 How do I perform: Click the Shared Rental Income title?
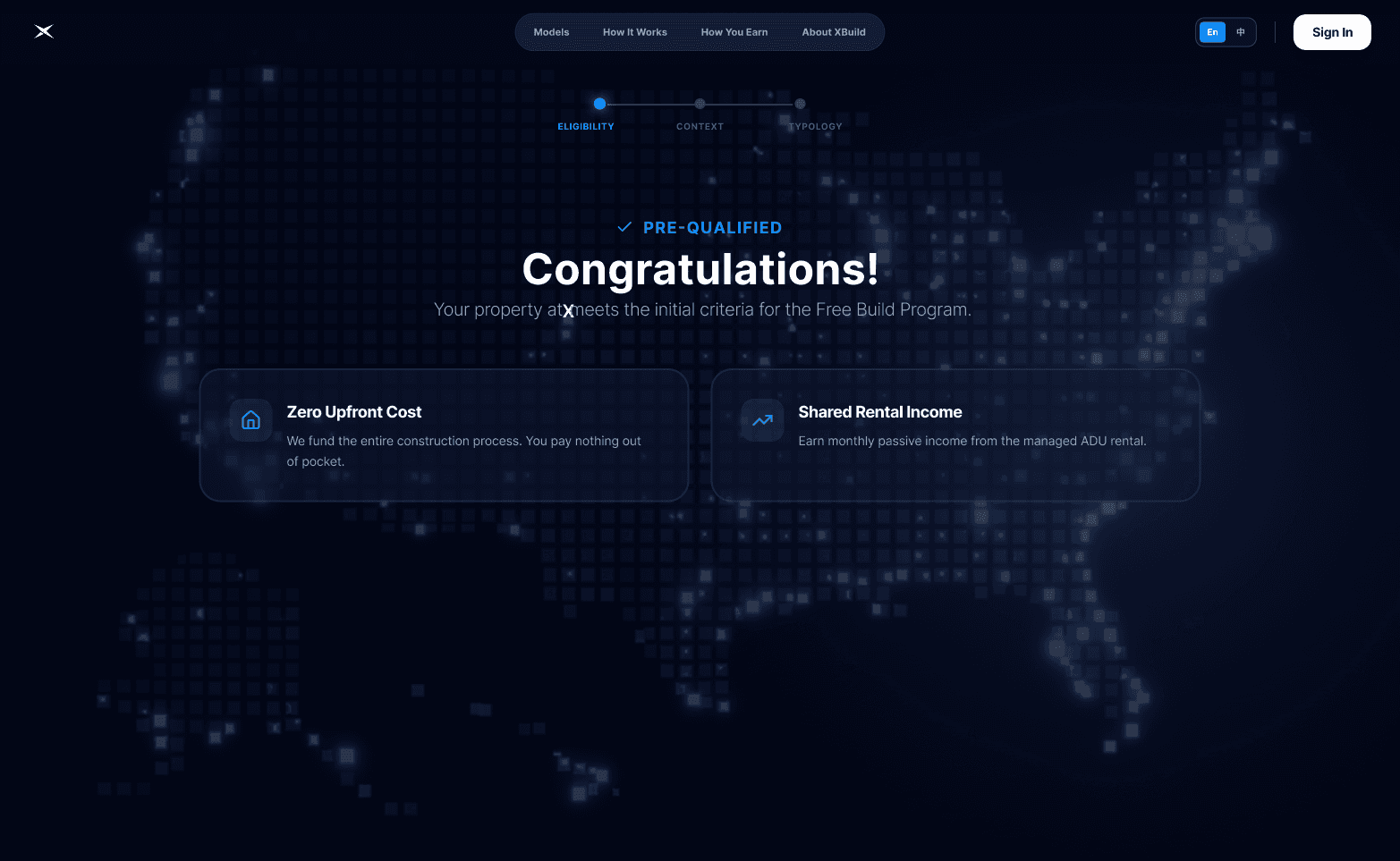click(x=880, y=412)
